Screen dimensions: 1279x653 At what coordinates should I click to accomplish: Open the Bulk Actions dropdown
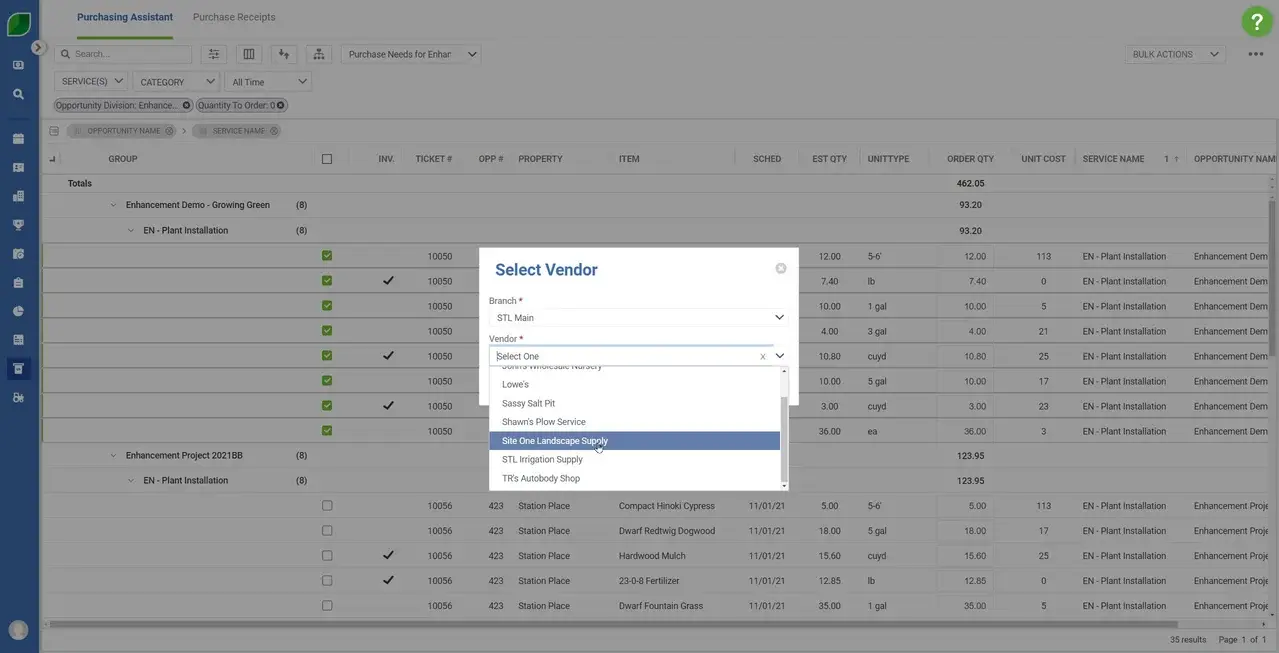point(1175,54)
